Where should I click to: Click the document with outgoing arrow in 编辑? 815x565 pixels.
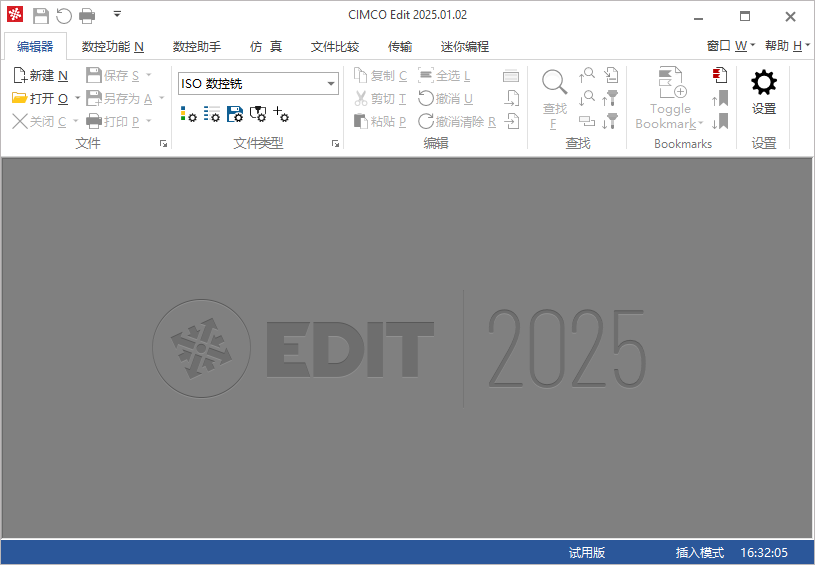(x=512, y=98)
